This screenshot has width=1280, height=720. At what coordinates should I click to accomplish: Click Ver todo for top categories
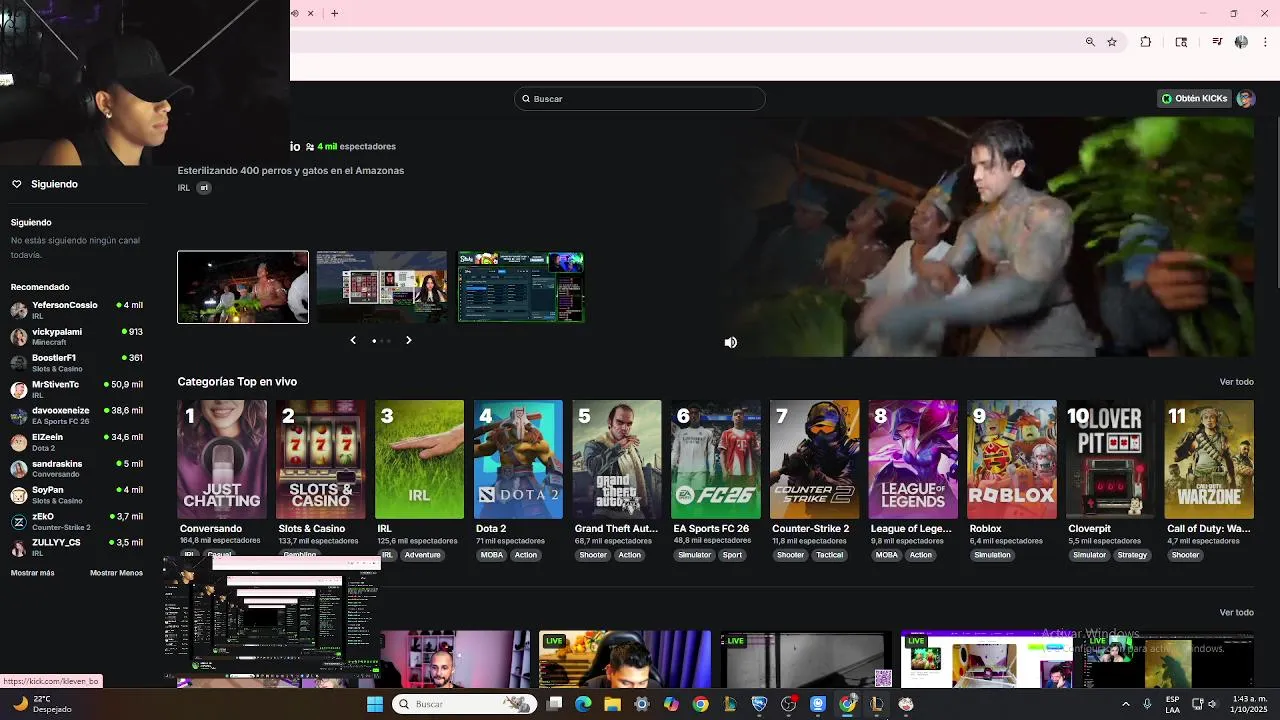[1236, 382]
